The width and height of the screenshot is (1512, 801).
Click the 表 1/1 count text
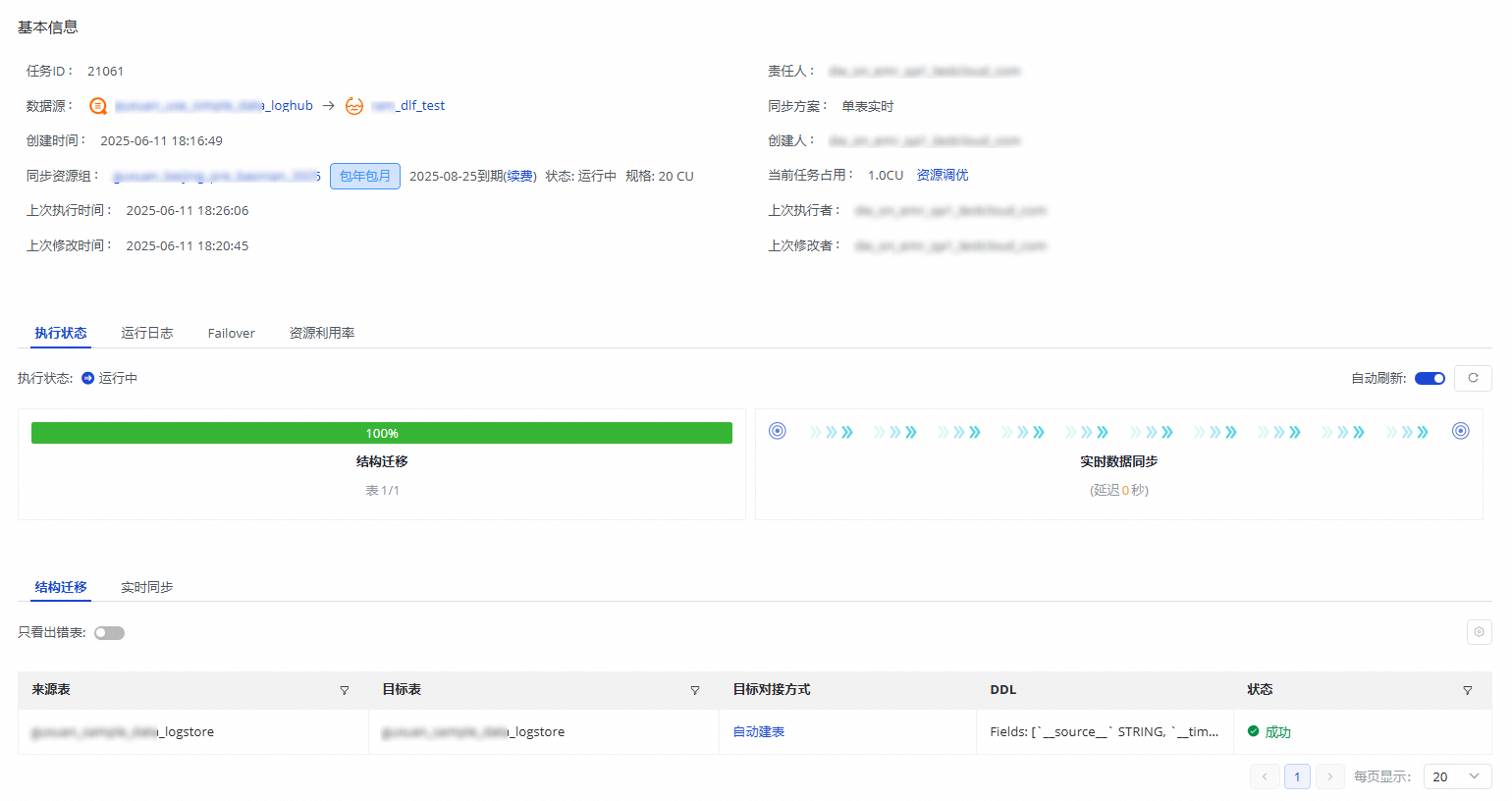382,491
